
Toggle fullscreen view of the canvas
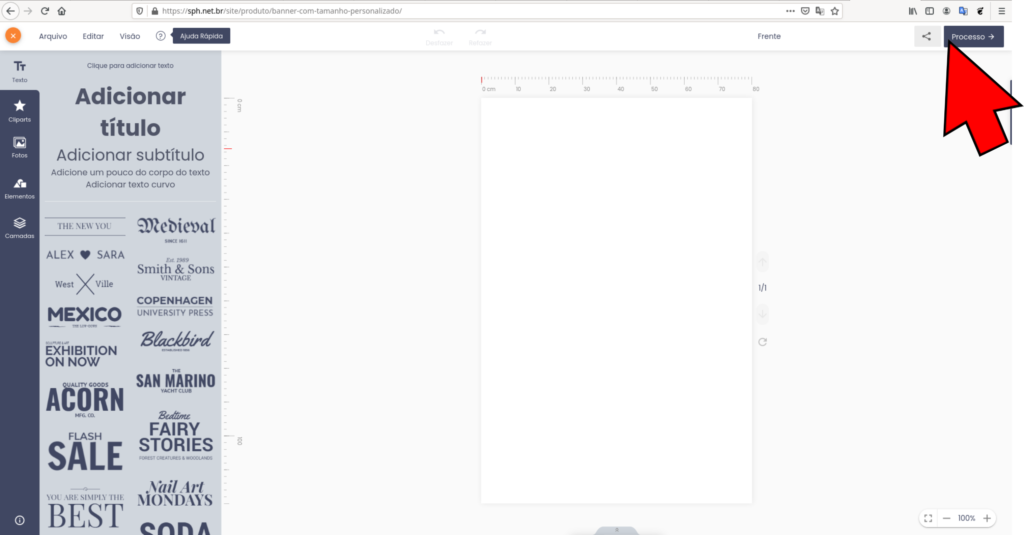tap(928, 518)
